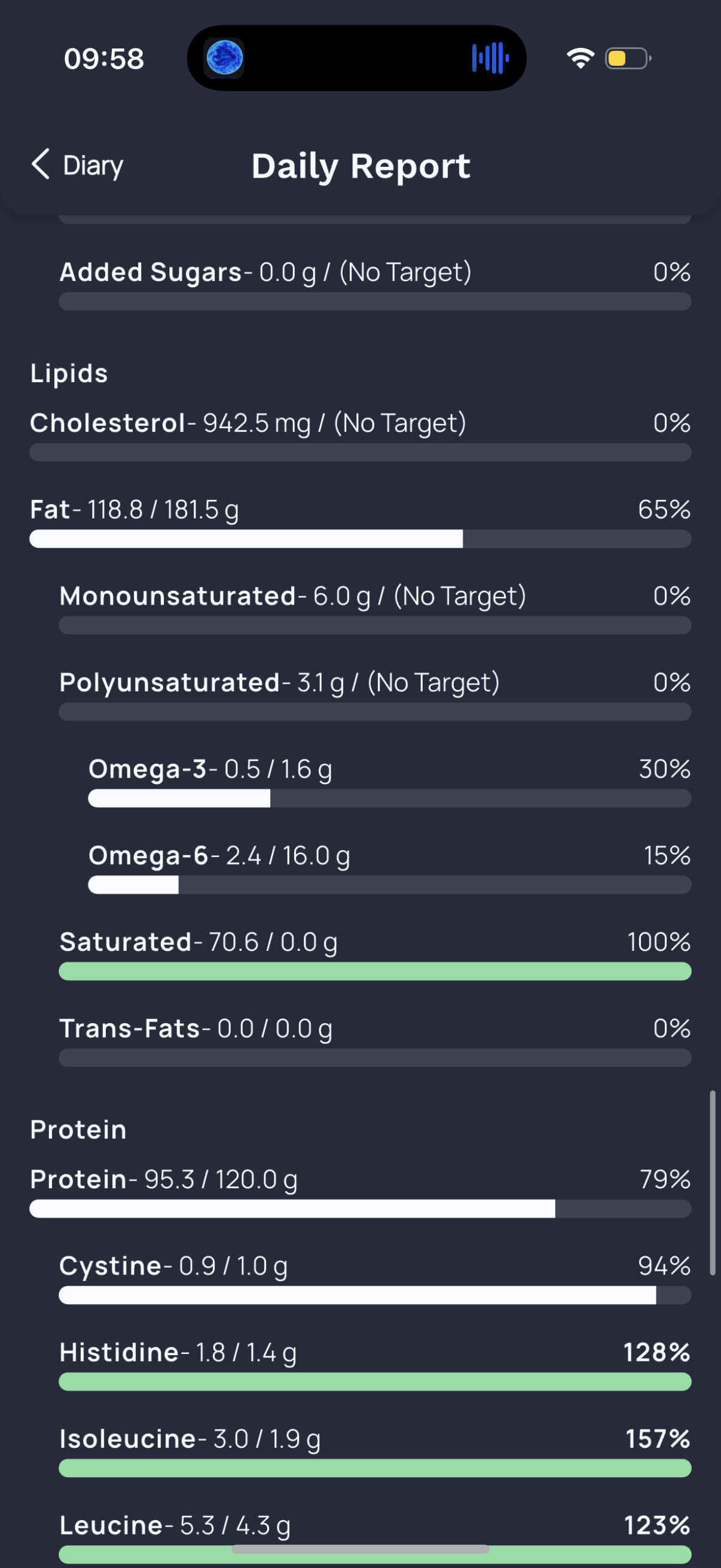Tap the Wi-Fi status icon
Screen dimensions: 721x1568
(x=581, y=58)
